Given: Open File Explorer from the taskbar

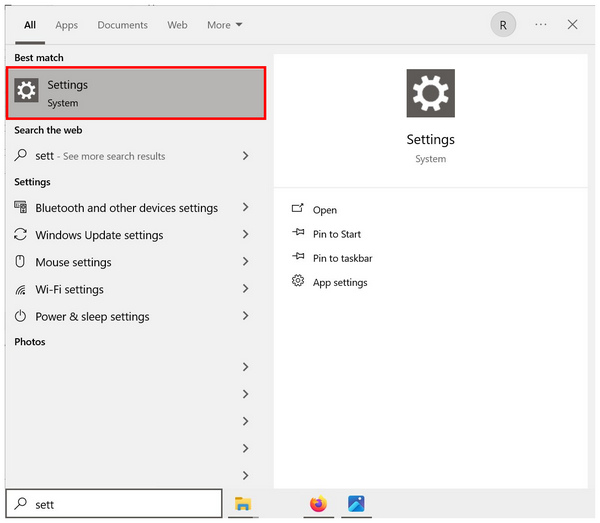Looking at the screenshot, I should (x=243, y=504).
